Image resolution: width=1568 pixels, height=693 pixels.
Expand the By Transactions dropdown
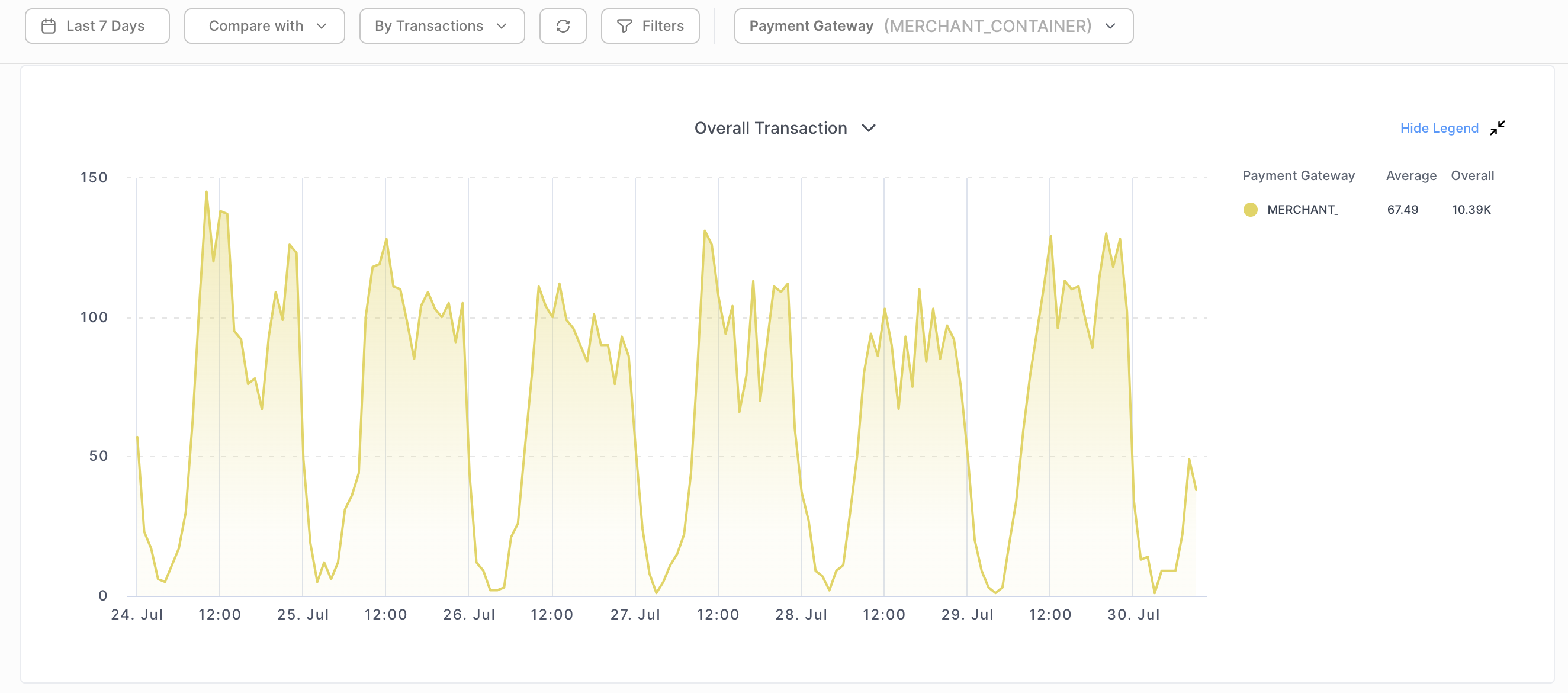pyautogui.click(x=441, y=26)
